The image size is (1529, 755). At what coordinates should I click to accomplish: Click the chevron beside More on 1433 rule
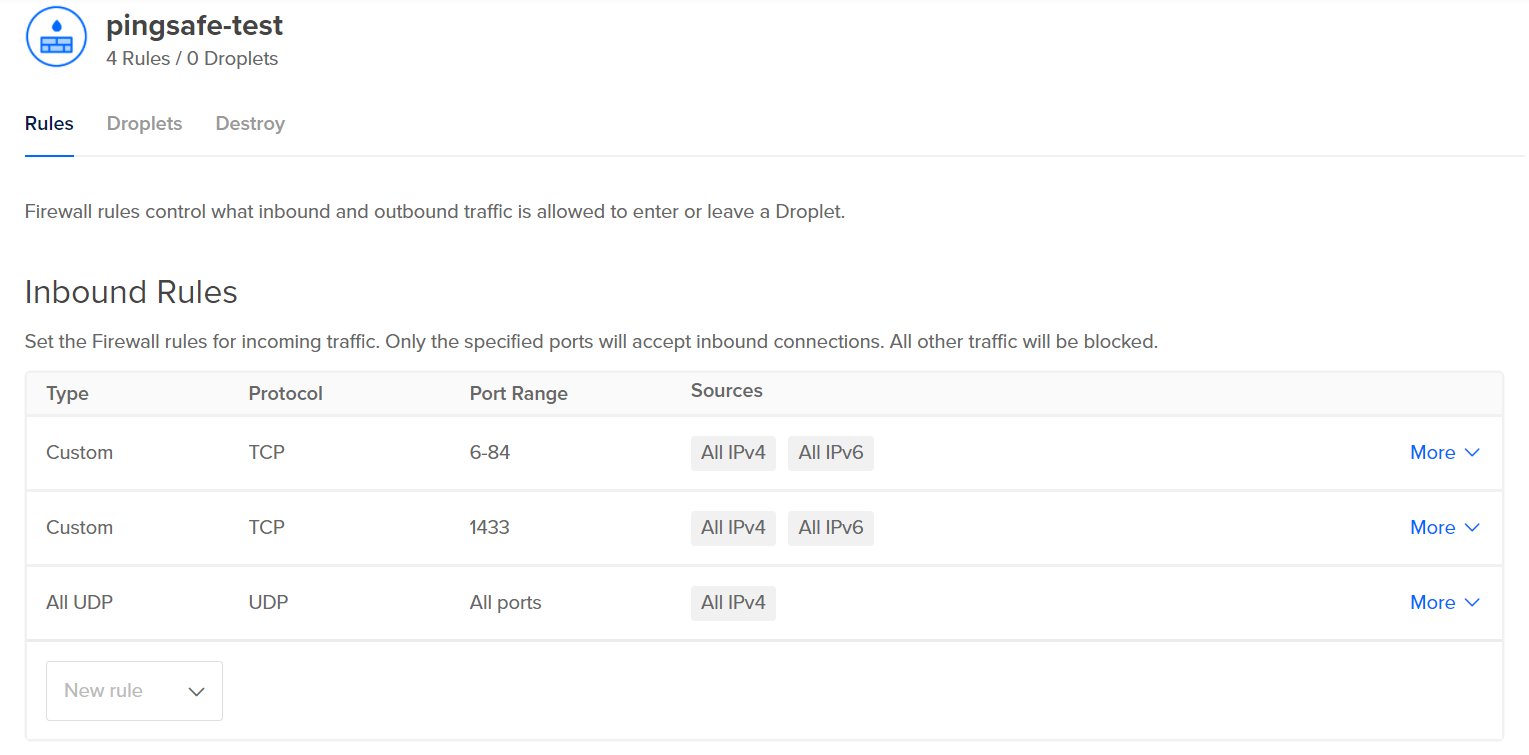click(1472, 528)
